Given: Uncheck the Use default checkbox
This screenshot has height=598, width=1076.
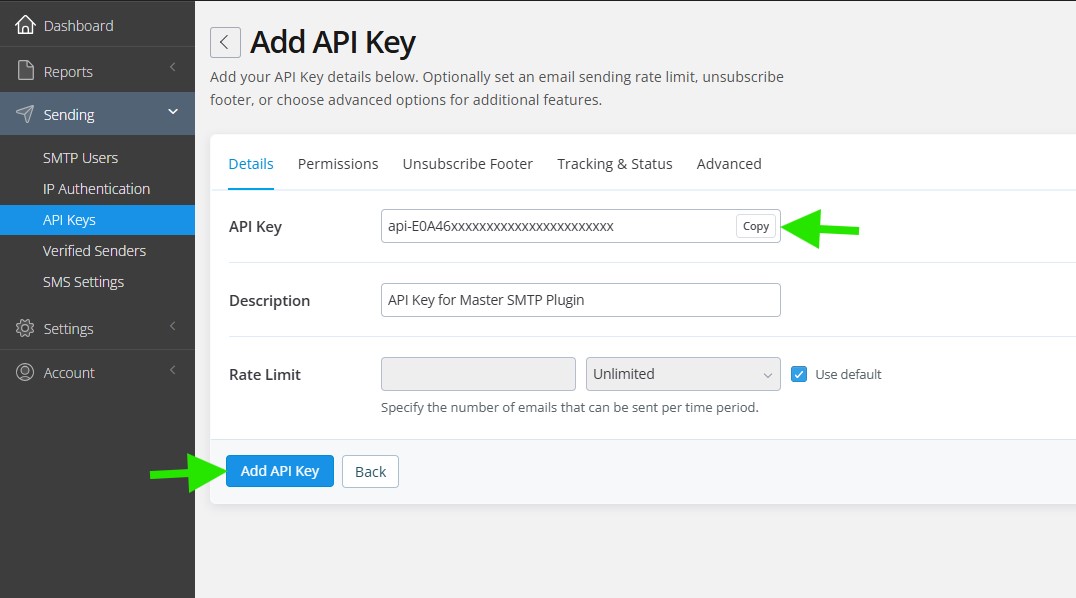Looking at the screenshot, I should tap(799, 374).
